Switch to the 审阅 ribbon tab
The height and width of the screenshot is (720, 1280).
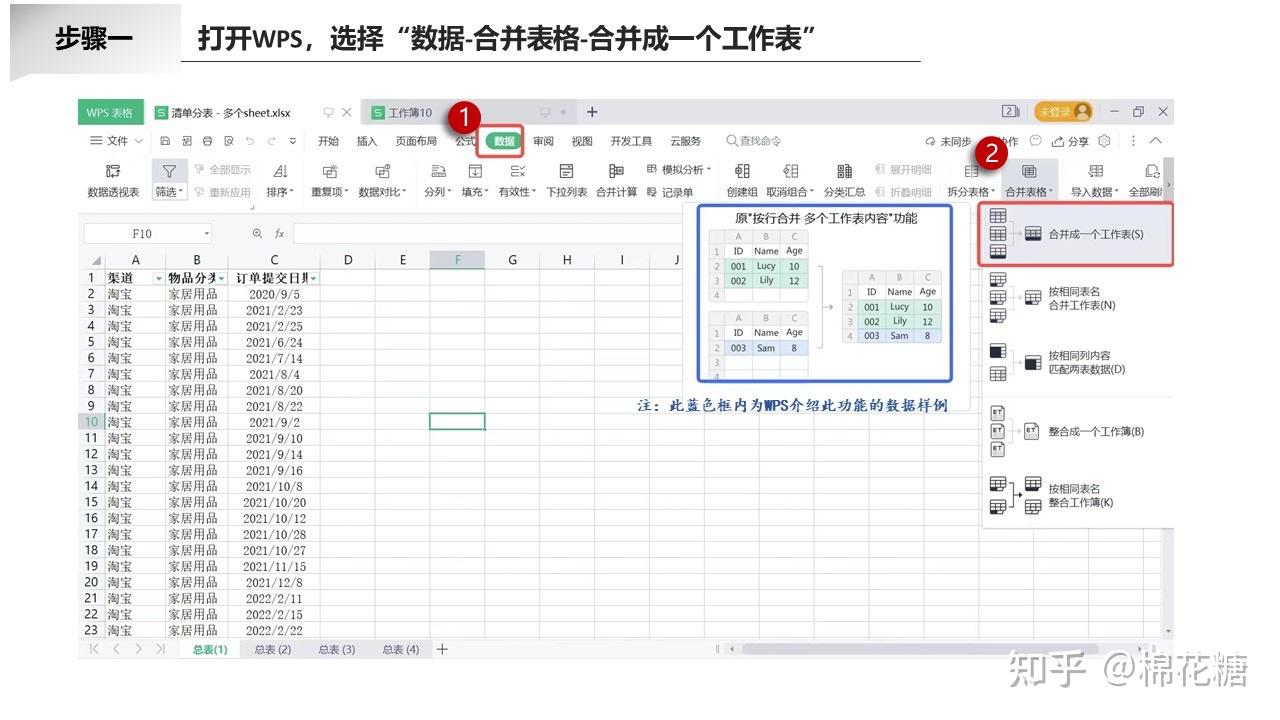[x=543, y=141]
